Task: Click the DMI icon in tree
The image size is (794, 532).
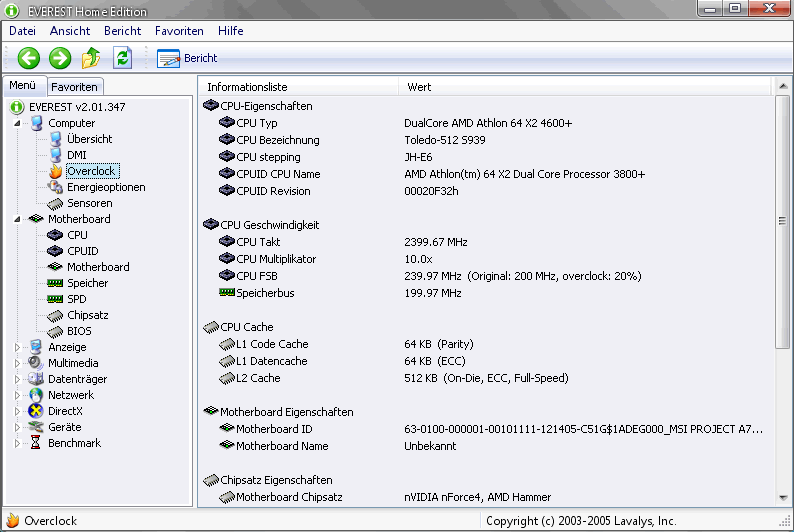Action: click(56, 155)
